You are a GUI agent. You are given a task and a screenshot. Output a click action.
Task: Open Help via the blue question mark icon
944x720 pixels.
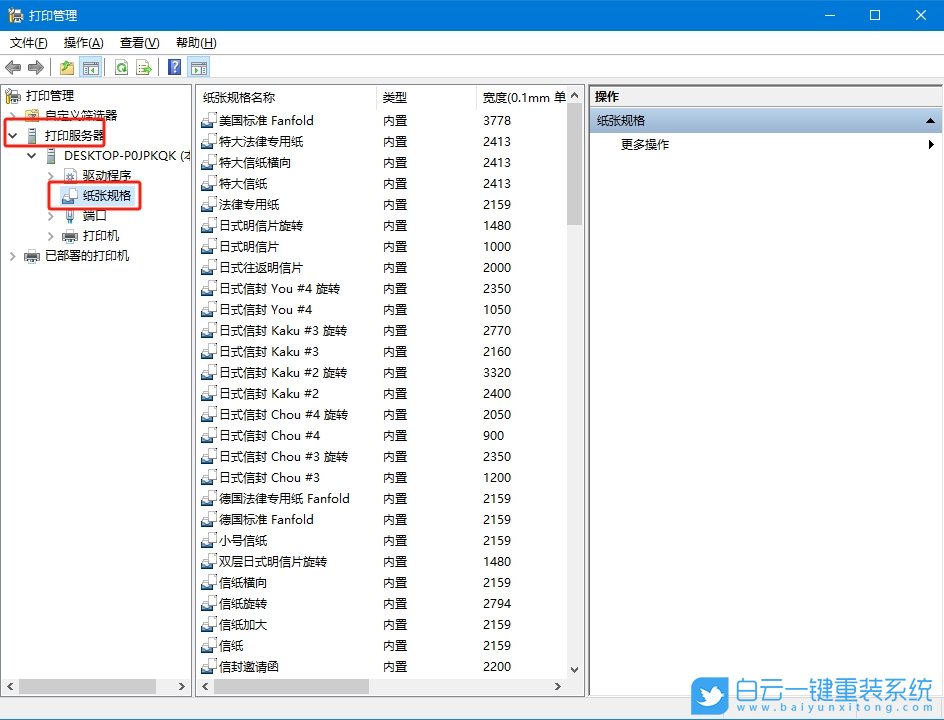click(172, 67)
